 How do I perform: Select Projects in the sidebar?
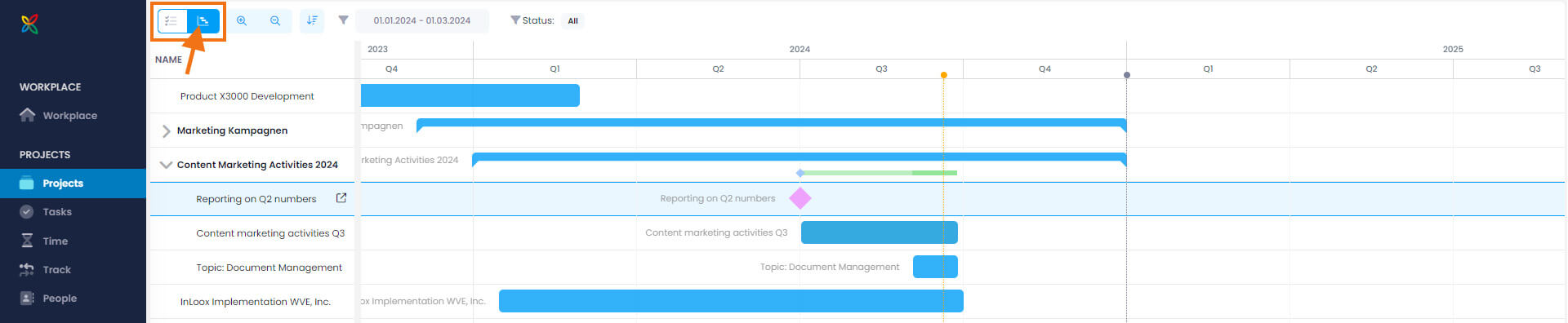pos(73,183)
